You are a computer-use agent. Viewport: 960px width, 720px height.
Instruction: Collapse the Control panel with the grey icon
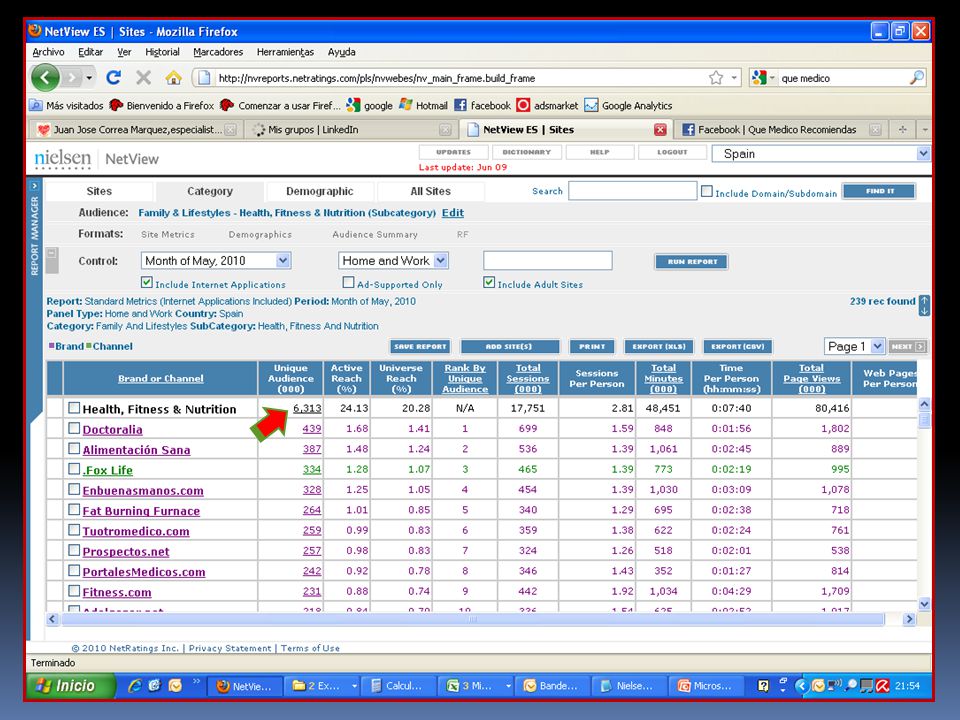[x=52, y=260]
